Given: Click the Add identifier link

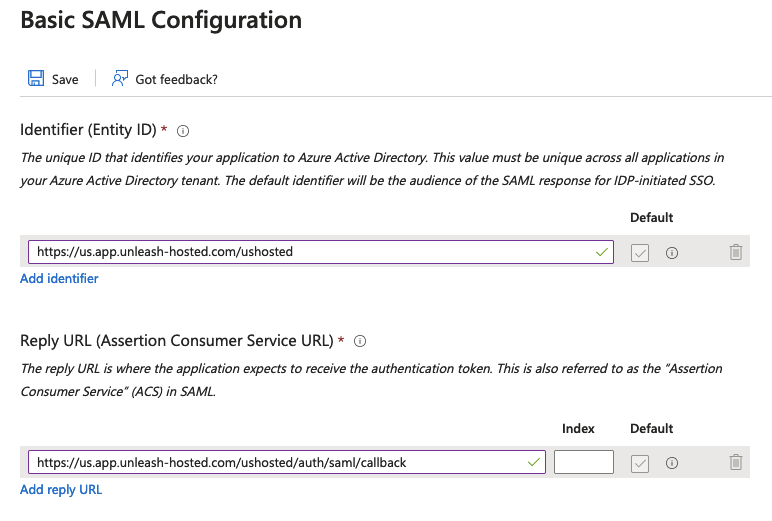Looking at the screenshot, I should pyautogui.click(x=59, y=279).
